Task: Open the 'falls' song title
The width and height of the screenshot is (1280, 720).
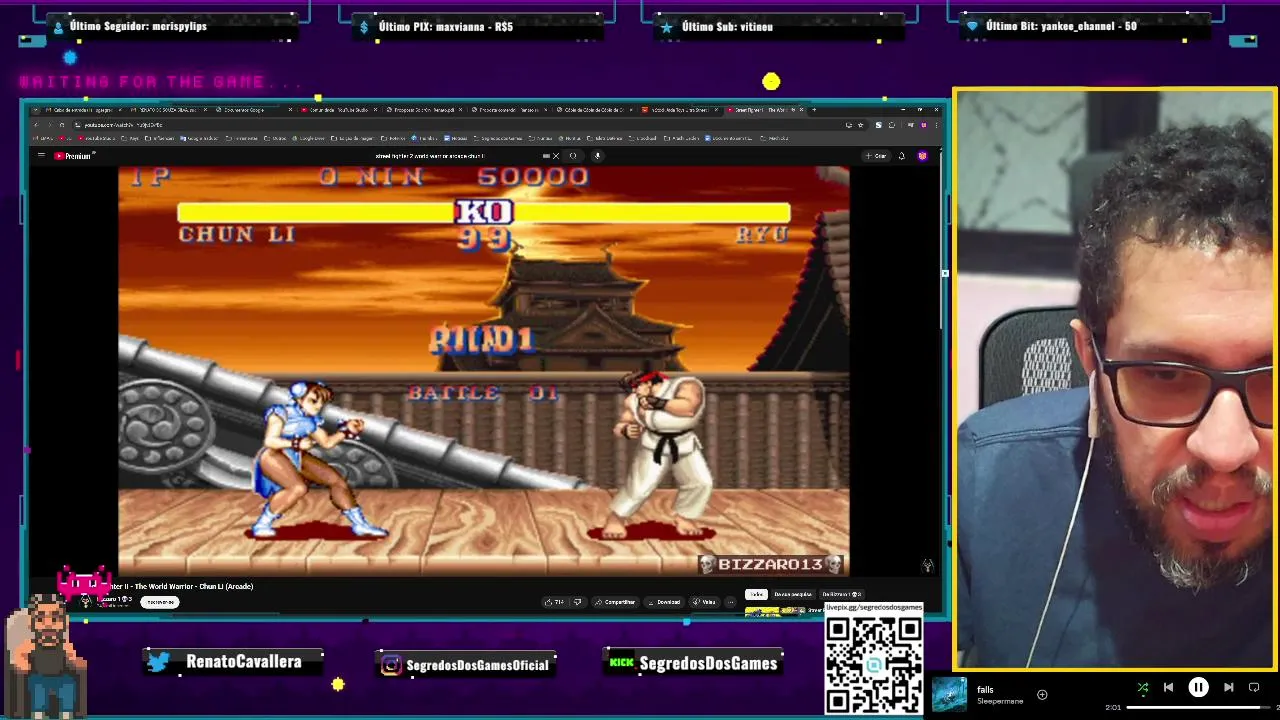Action: (x=985, y=689)
